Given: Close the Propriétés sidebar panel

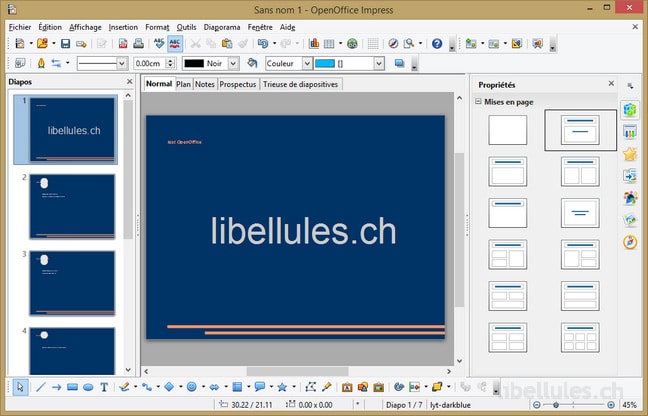Looking at the screenshot, I should click(x=611, y=83).
